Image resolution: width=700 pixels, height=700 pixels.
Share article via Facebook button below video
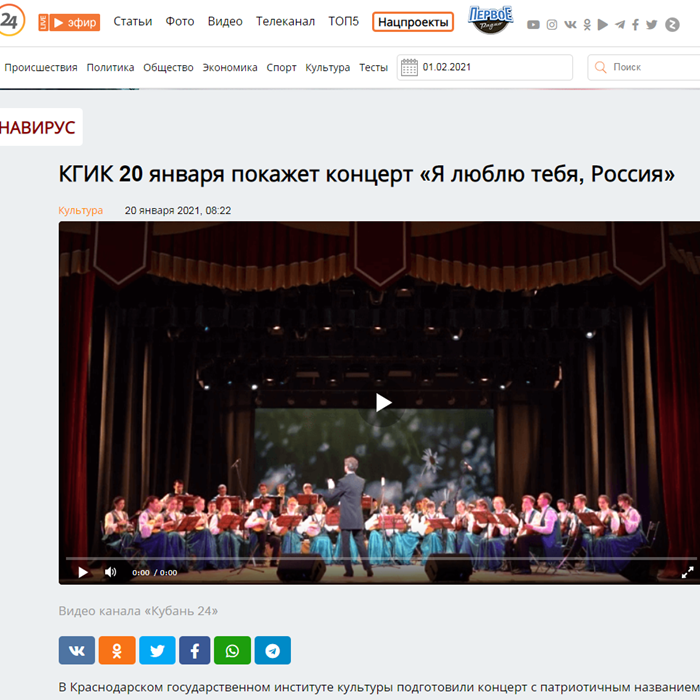195,650
